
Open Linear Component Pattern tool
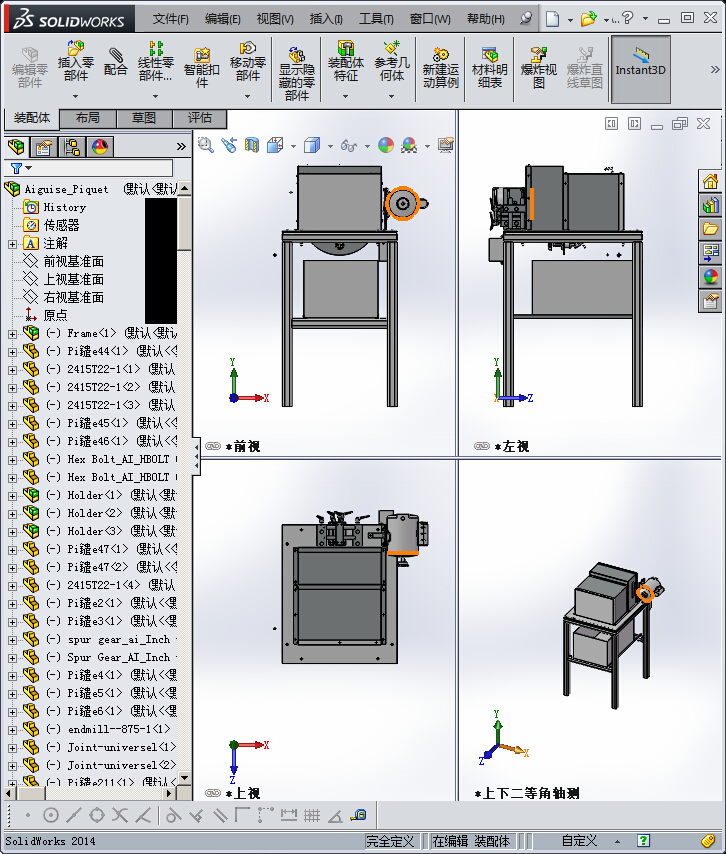(155, 61)
